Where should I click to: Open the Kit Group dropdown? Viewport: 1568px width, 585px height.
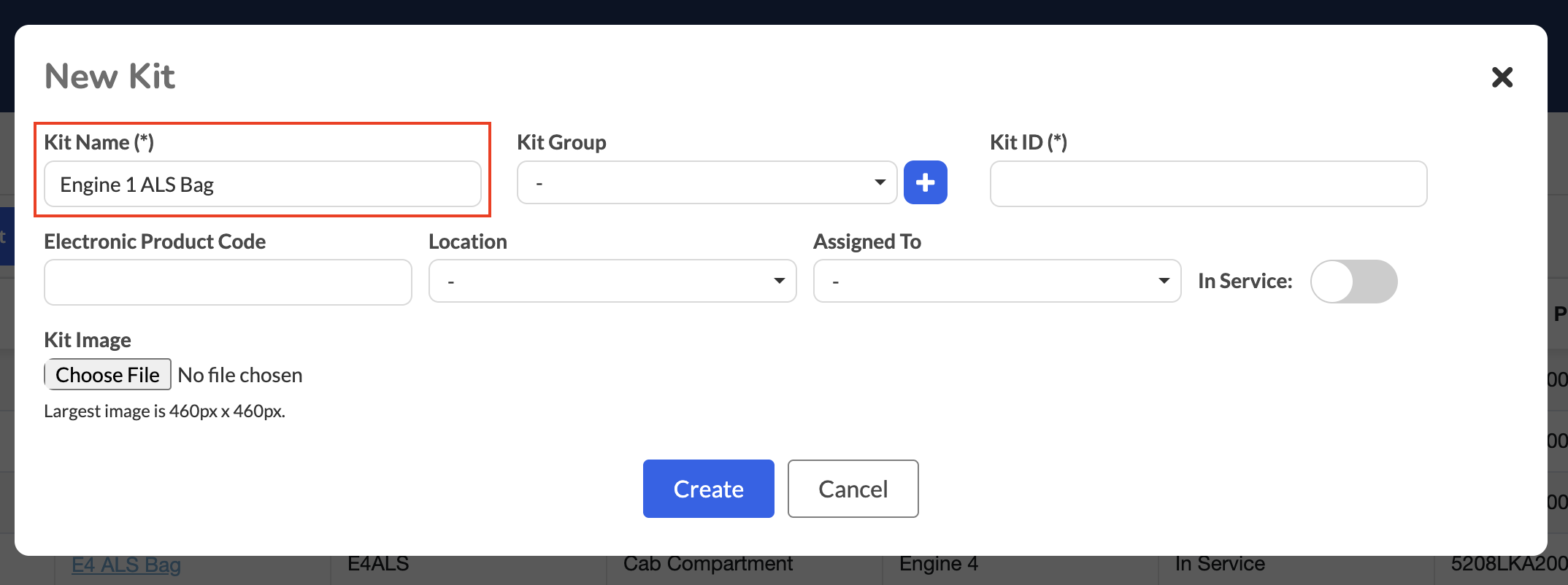(707, 182)
